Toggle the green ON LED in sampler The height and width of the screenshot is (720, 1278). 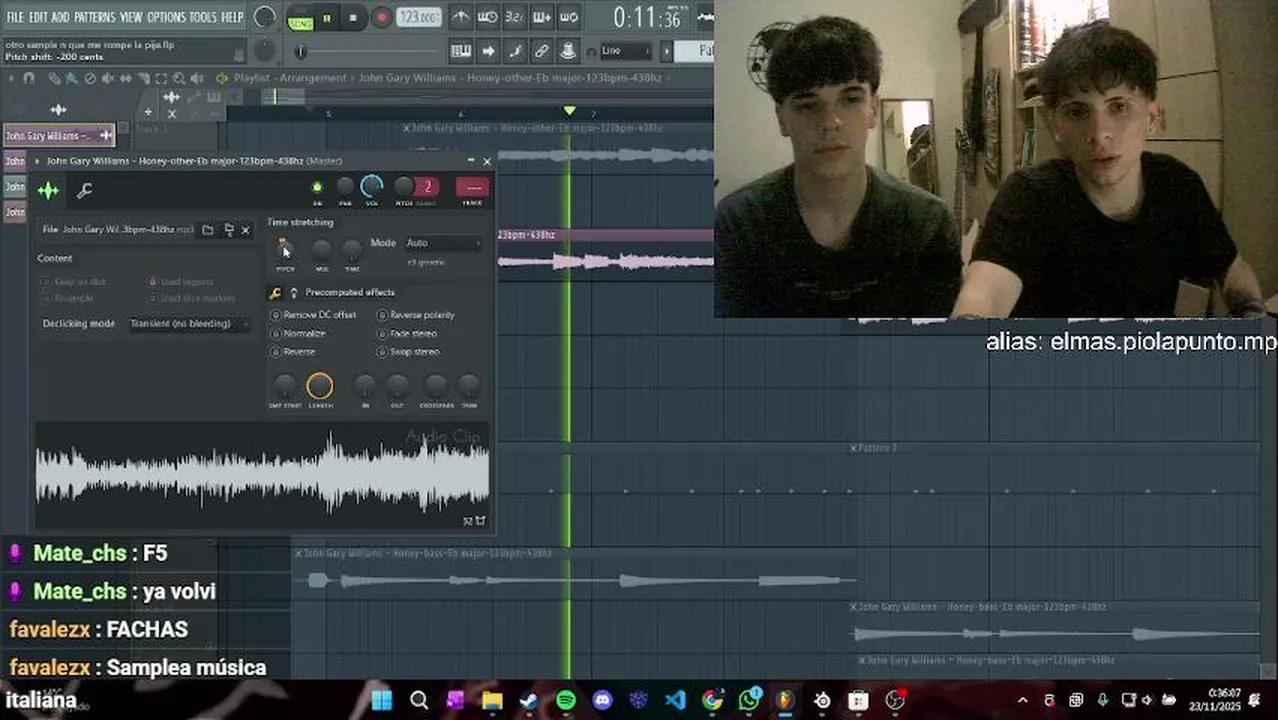[317, 187]
